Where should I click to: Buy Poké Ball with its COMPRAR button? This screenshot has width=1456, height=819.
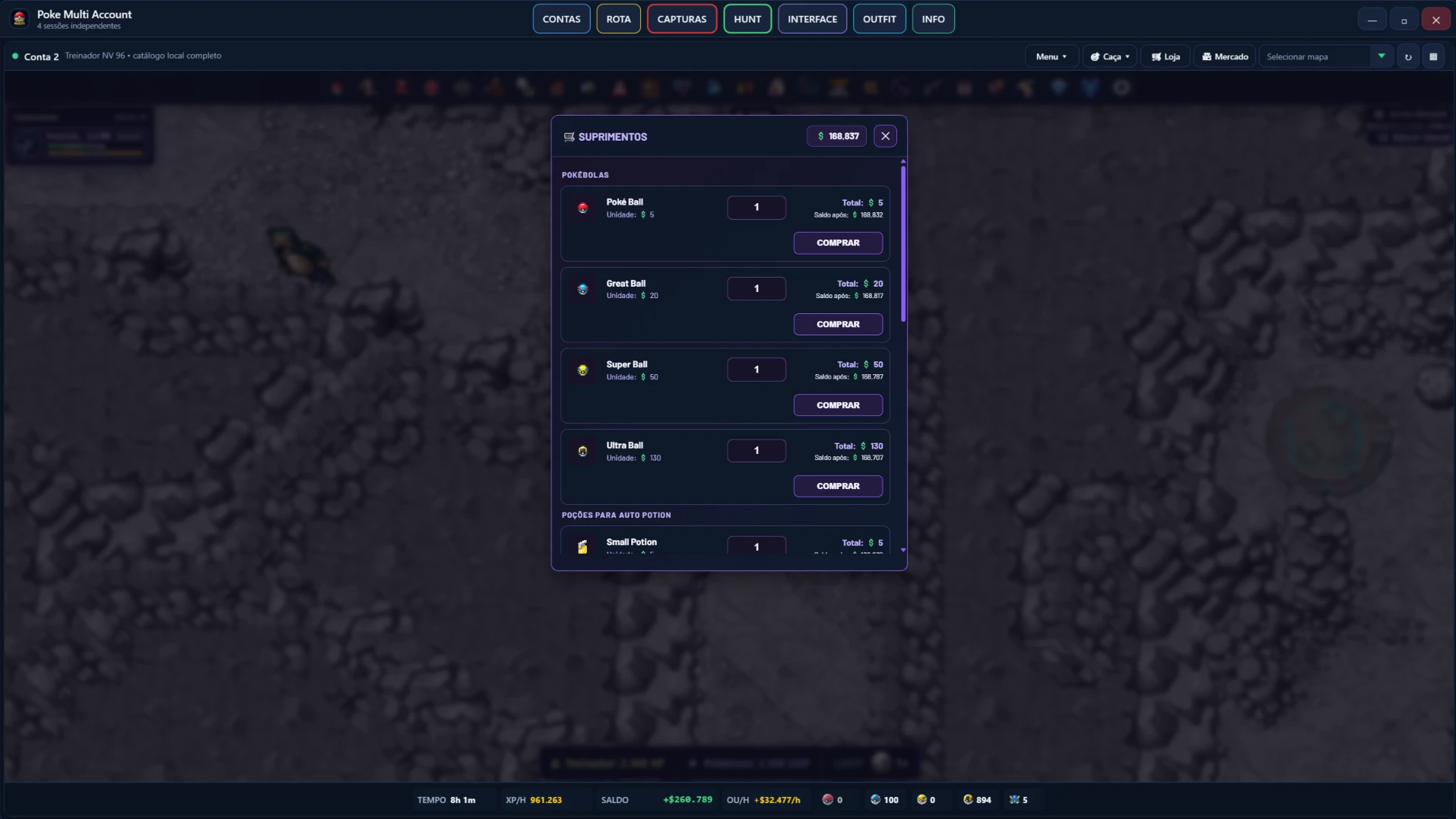pos(838,243)
